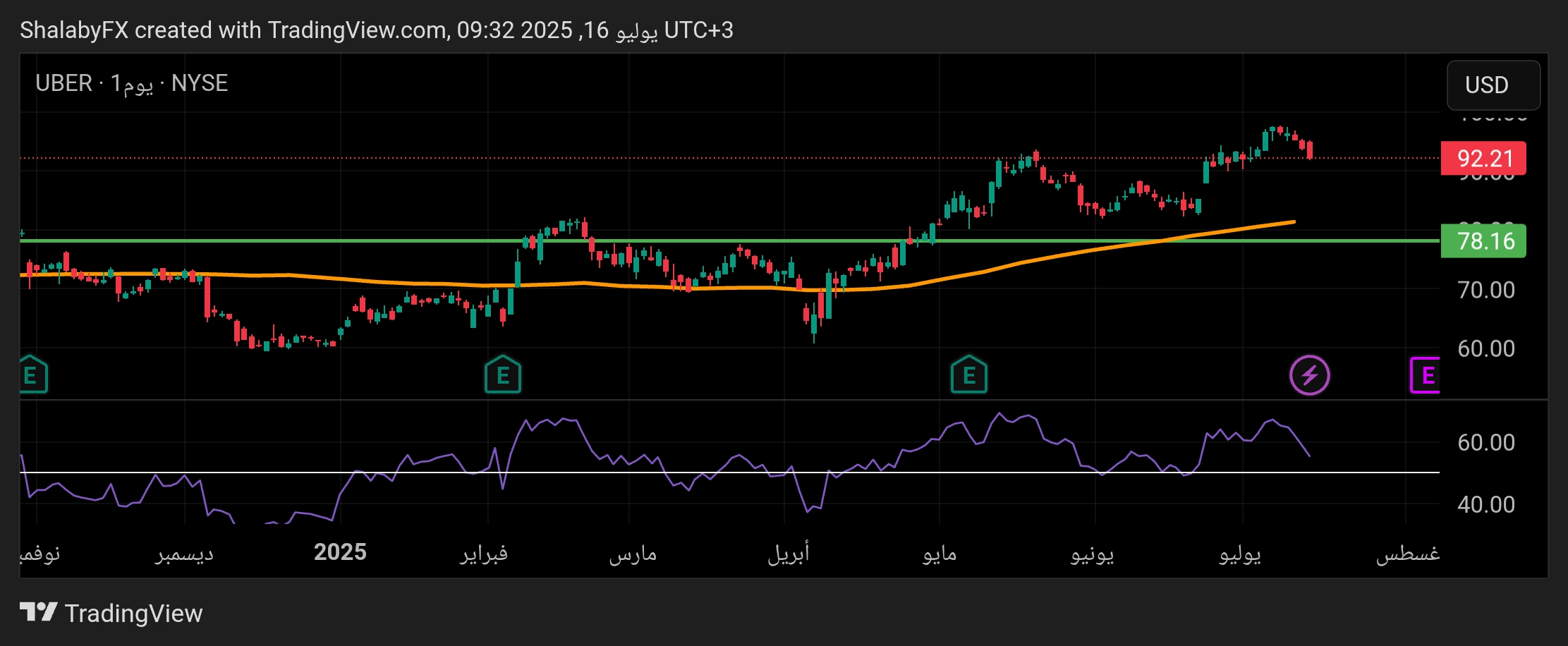
Task: Click the ShalabyFX created with TradingView header
Action: tap(377, 30)
